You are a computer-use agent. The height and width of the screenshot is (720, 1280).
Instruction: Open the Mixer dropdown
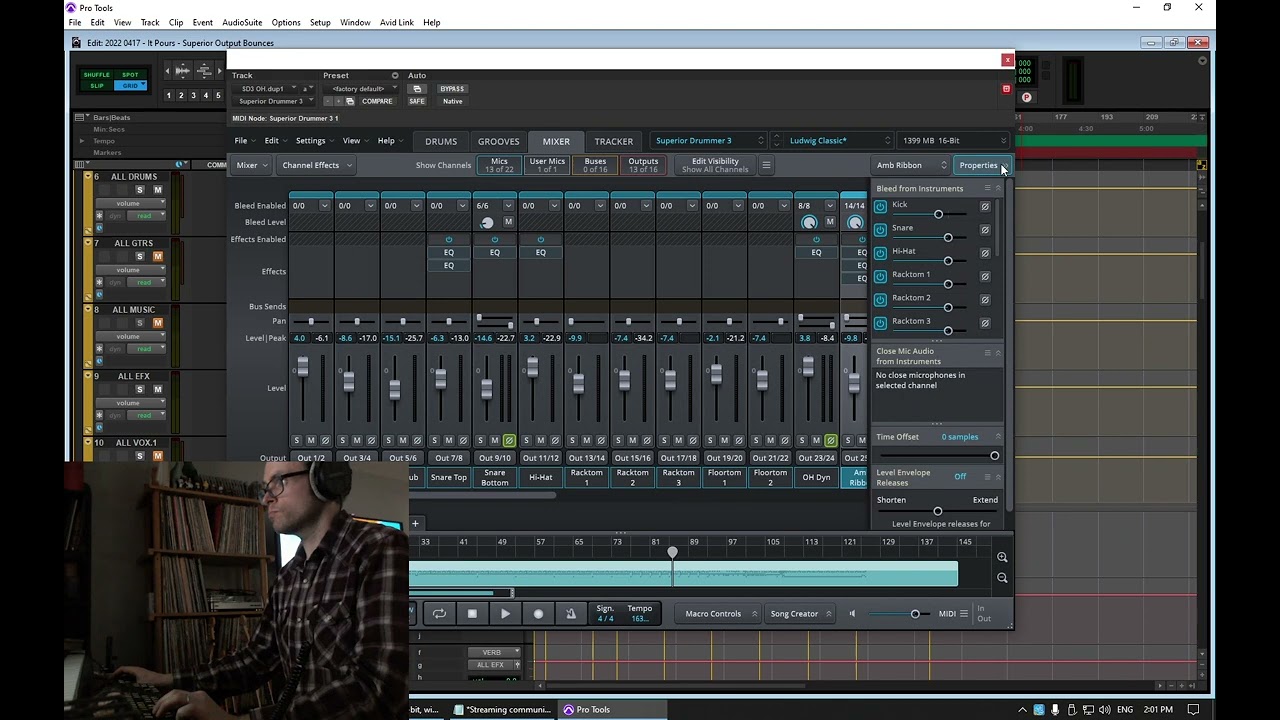pos(252,165)
